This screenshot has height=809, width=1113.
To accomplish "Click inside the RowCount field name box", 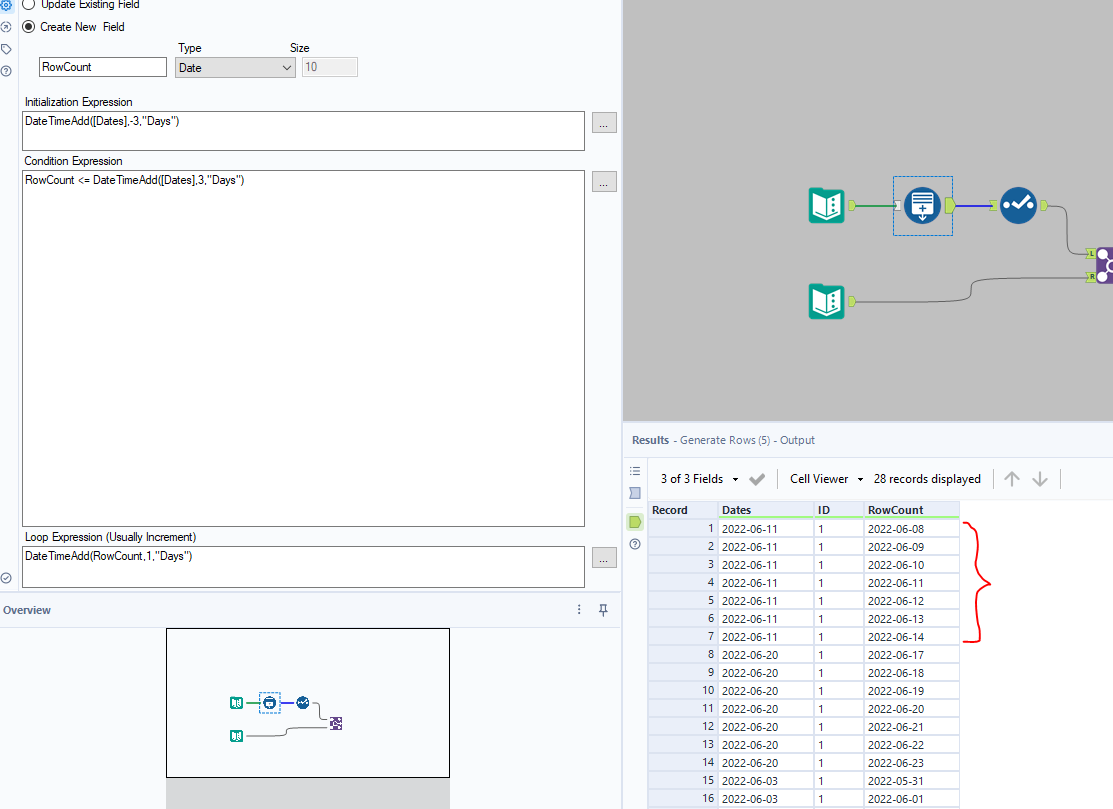I will (x=102, y=67).
